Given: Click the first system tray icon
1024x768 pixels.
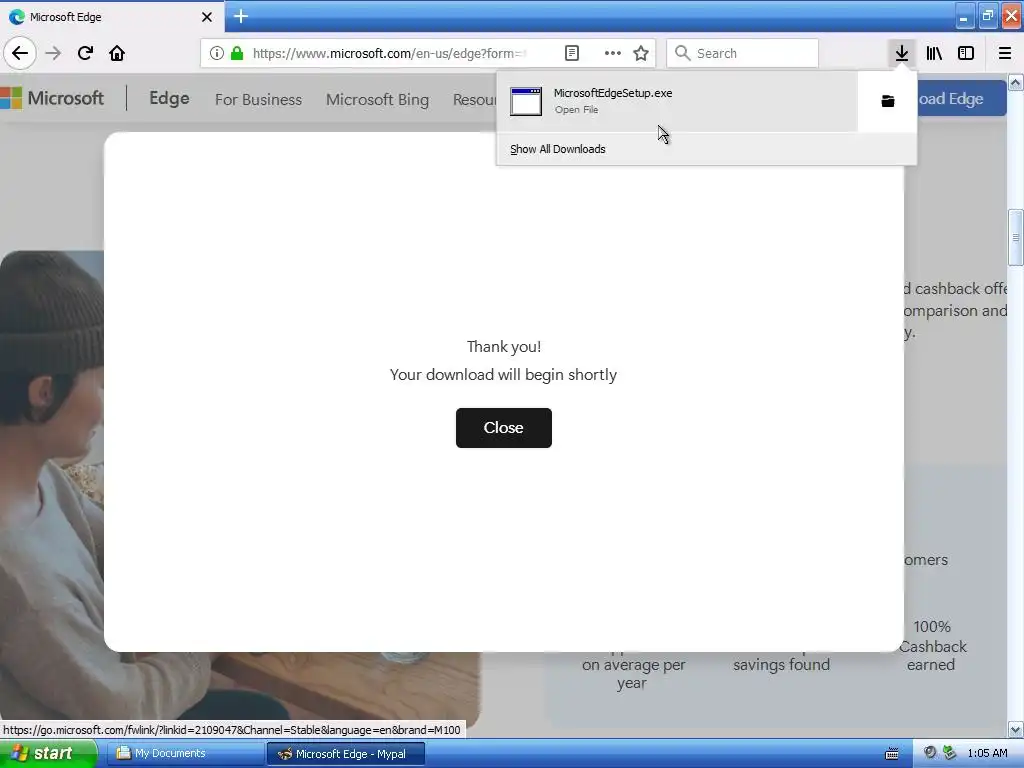Looking at the screenshot, I should pyautogui.click(x=930, y=753).
